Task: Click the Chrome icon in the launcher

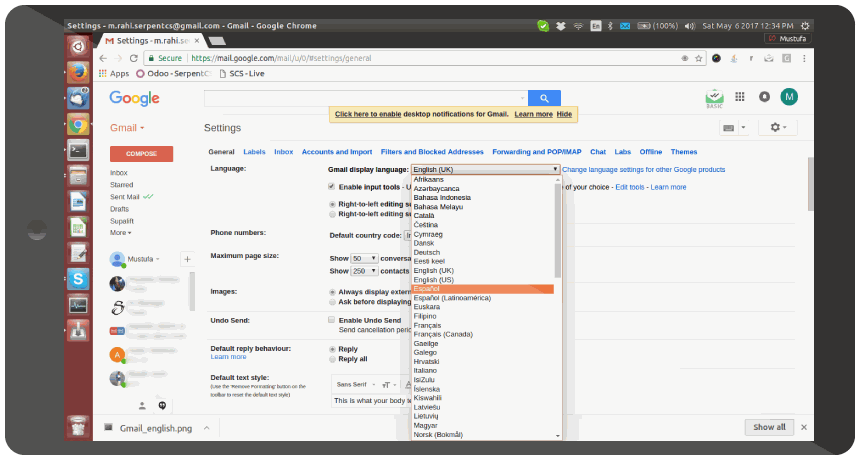Action: click(x=78, y=125)
